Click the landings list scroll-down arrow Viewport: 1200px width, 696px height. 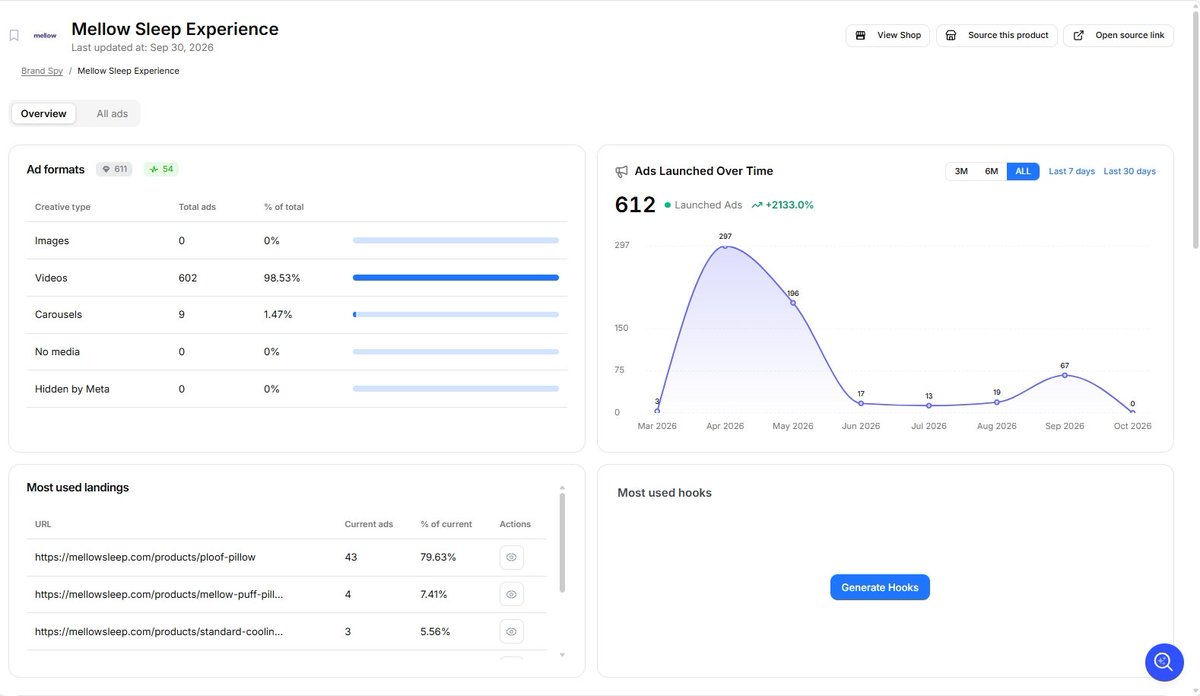point(562,655)
